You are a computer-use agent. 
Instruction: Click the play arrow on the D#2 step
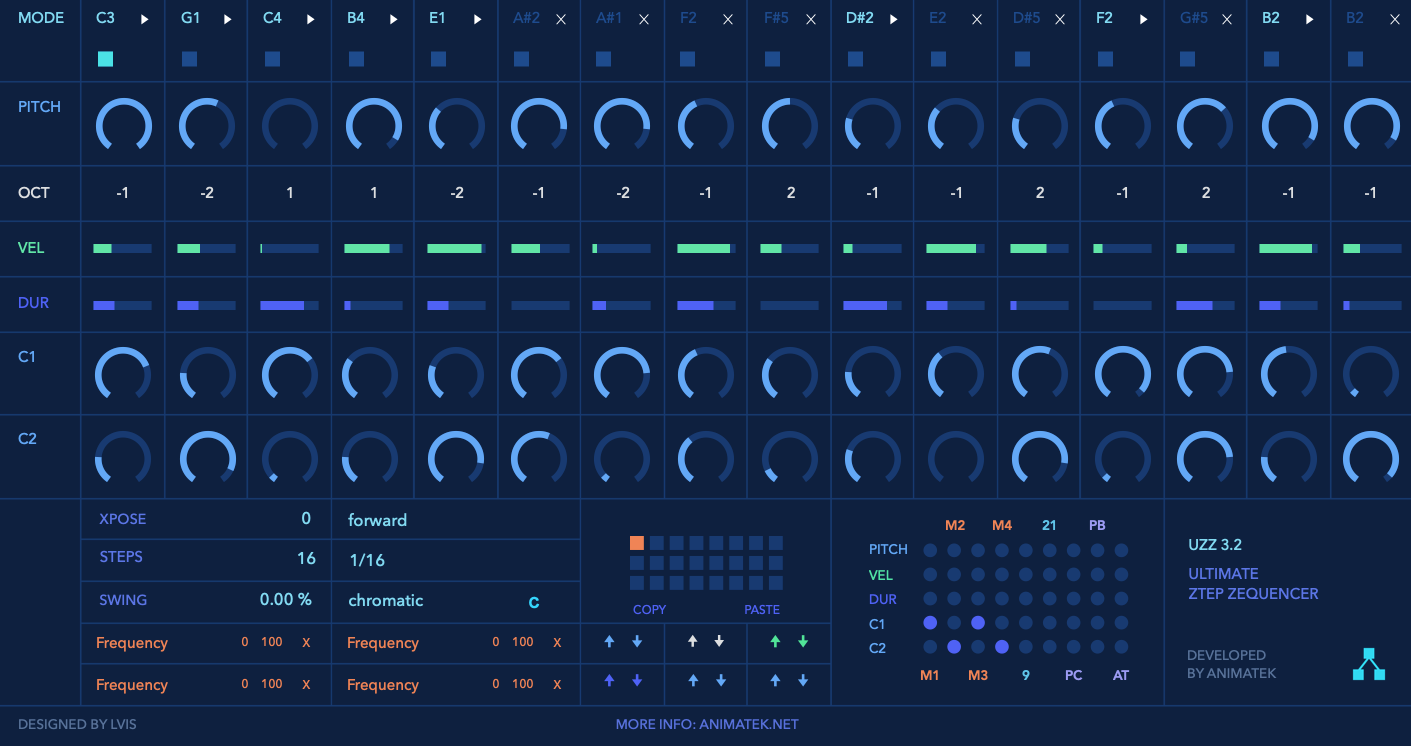click(893, 19)
